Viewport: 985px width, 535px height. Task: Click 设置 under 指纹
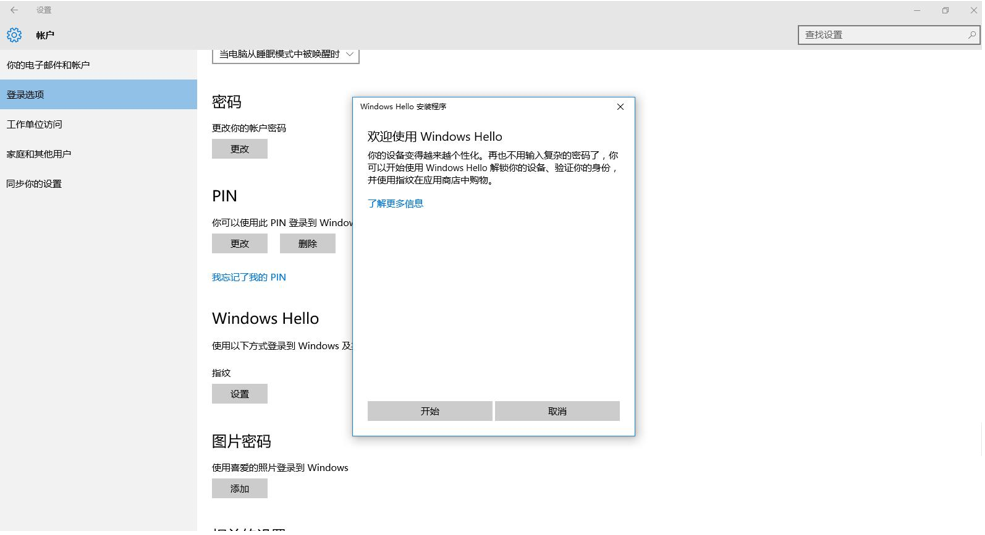click(239, 394)
